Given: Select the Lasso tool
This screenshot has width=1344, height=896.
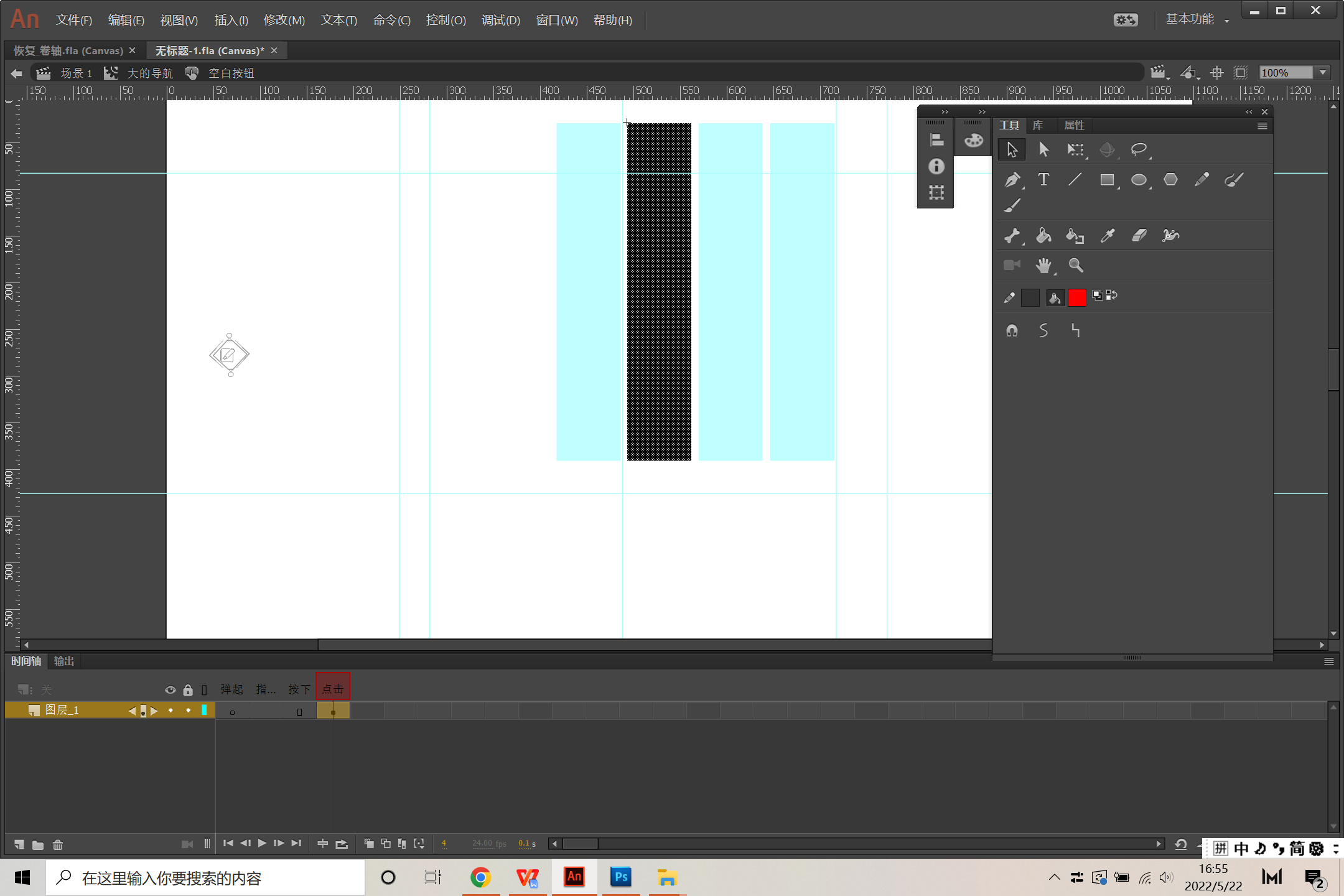Looking at the screenshot, I should tap(1139, 149).
